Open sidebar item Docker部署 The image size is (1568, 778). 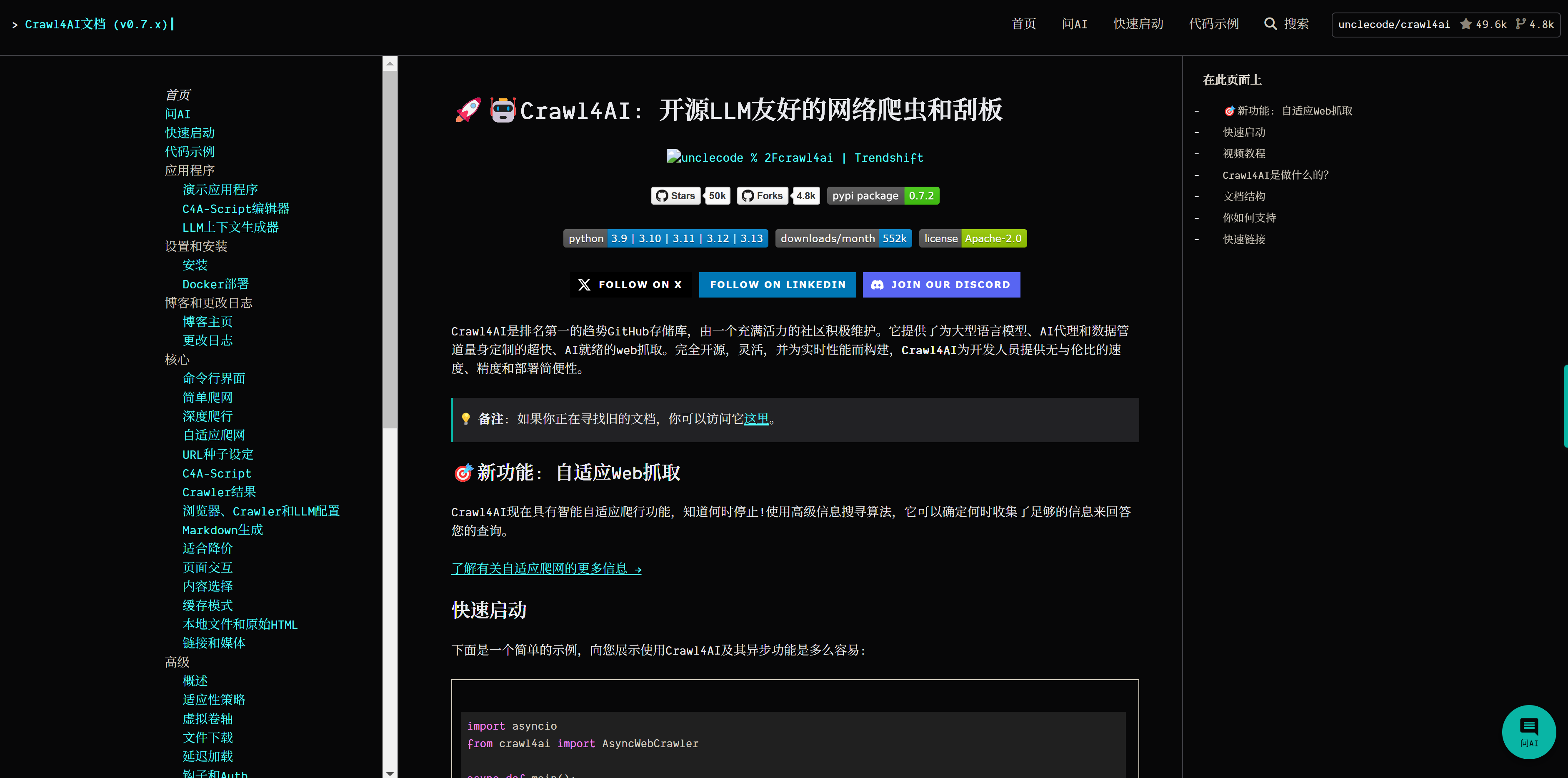point(215,284)
